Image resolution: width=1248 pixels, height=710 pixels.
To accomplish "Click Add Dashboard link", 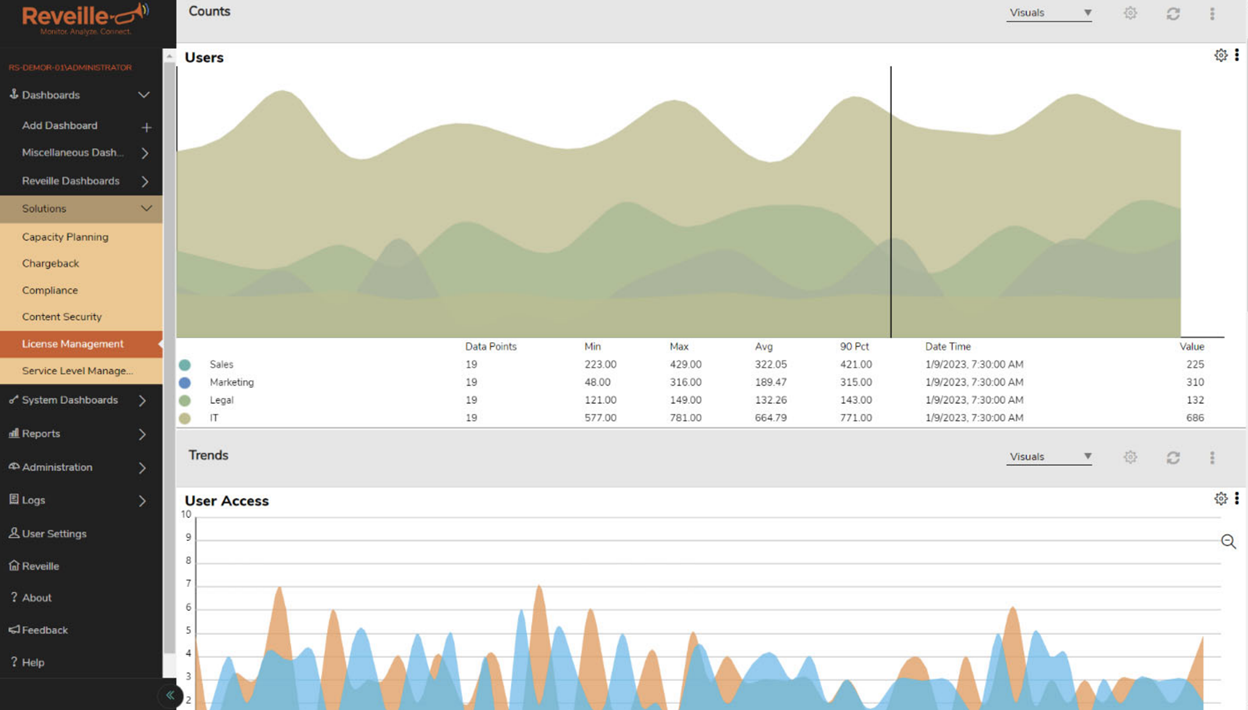I will 60,126.
